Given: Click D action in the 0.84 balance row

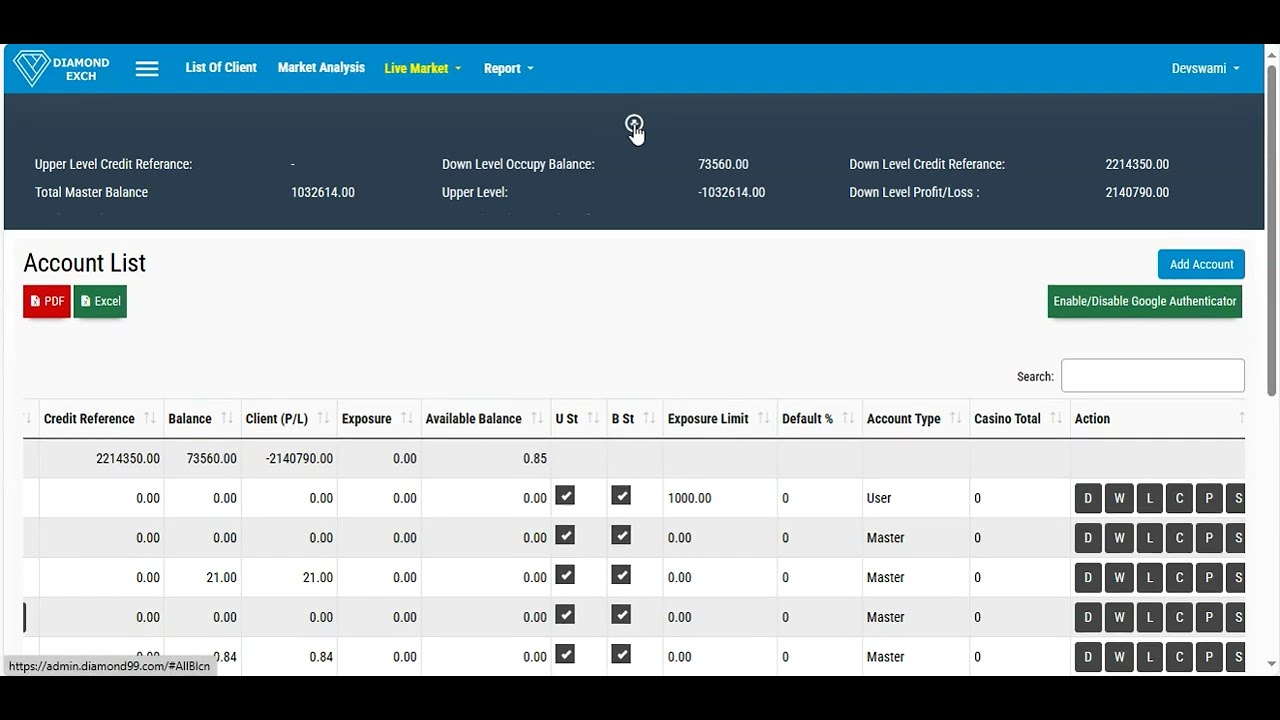Looking at the screenshot, I should [1088, 657].
